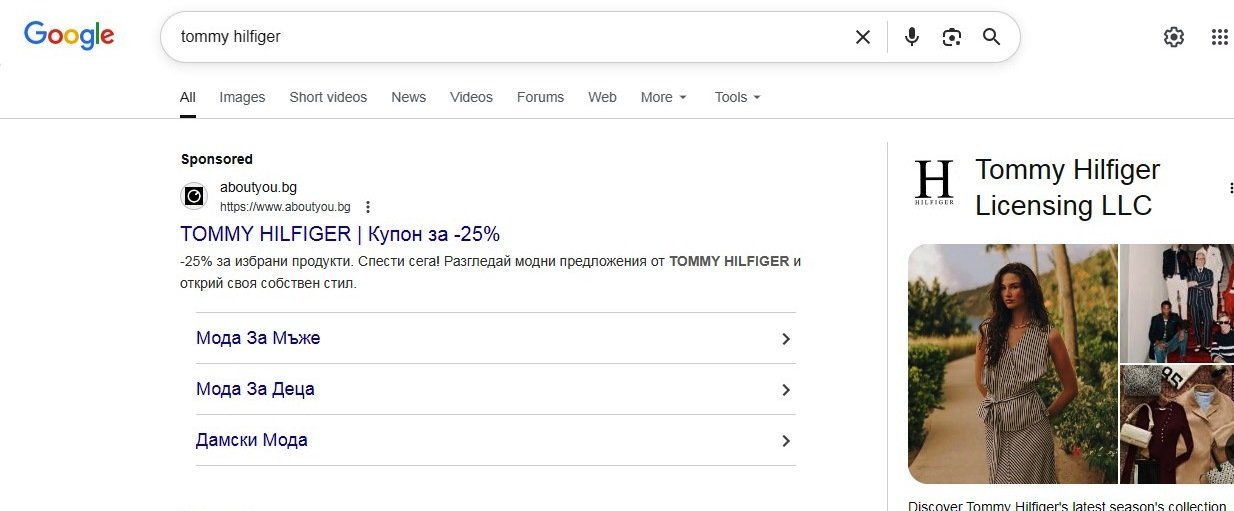The height and width of the screenshot is (511, 1234).
Task: Open the settings gear menu
Action: click(x=1173, y=37)
